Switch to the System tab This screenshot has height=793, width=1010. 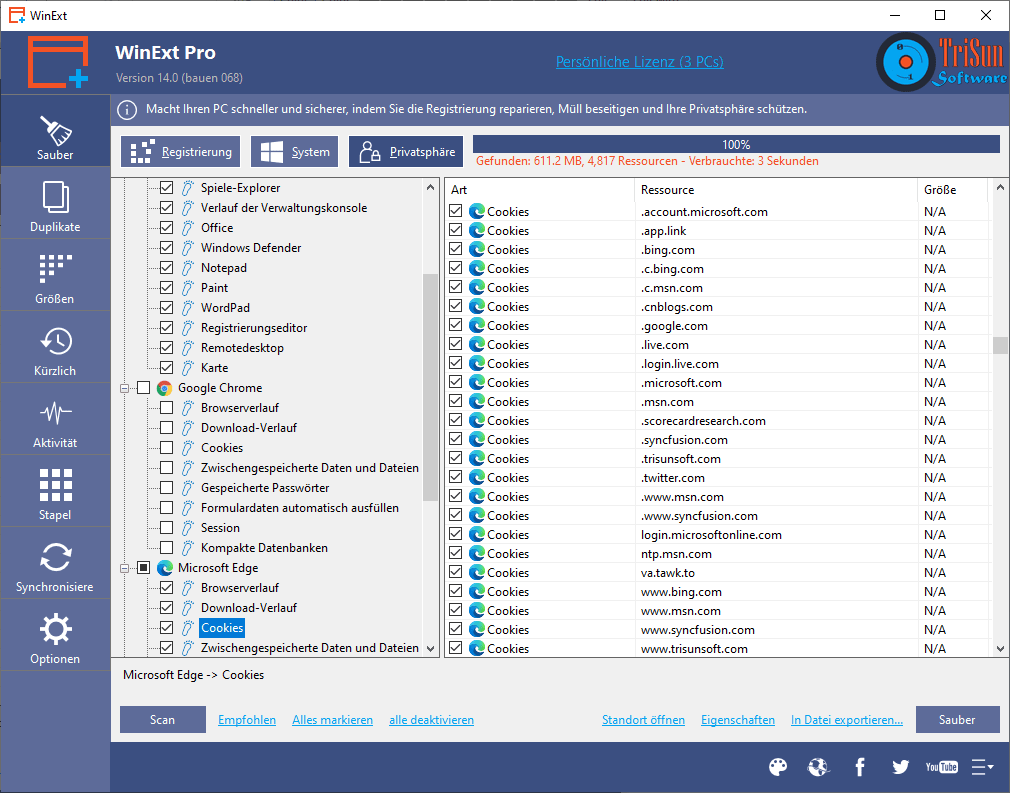tap(294, 151)
